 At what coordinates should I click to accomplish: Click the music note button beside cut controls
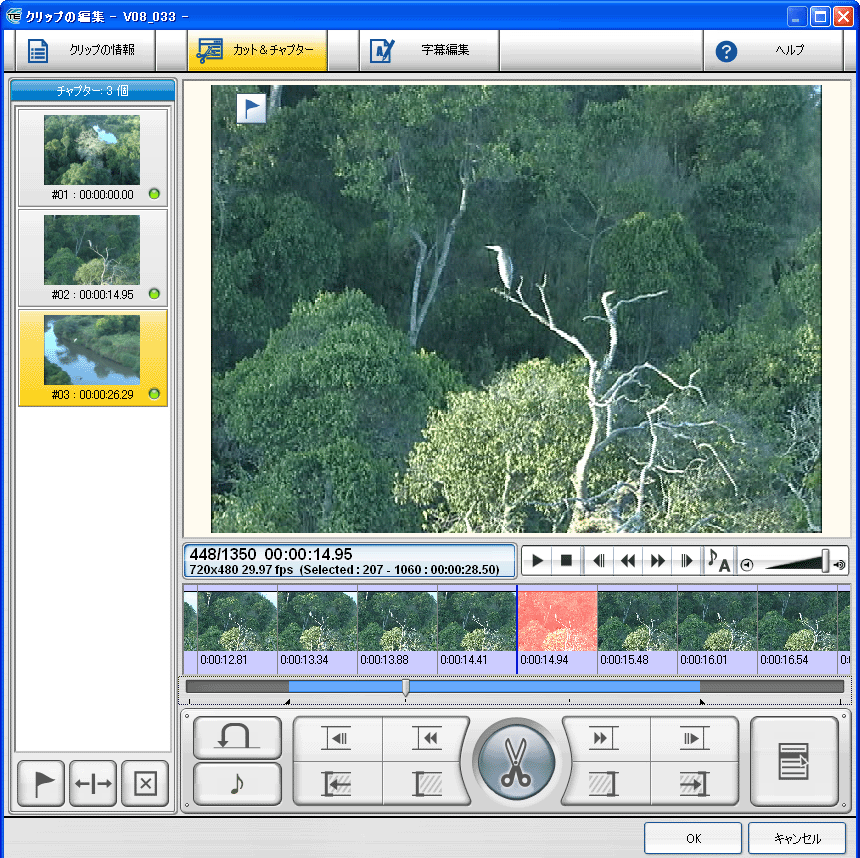click(237, 784)
